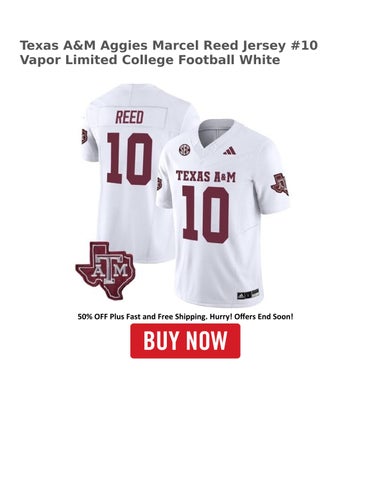This screenshot has height=480, width=371.
Task: Click the Adidas logo on the jersey chest
Action: coord(229,151)
